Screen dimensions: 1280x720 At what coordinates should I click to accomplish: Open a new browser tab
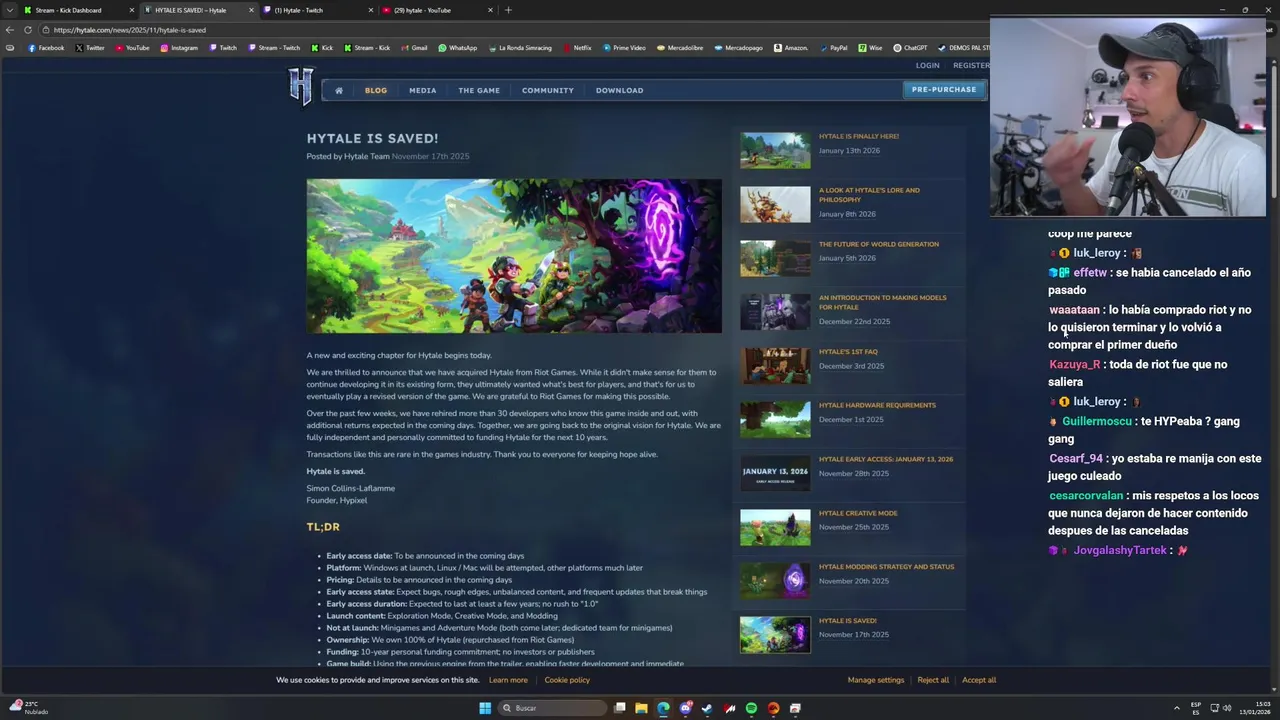click(x=508, y=10)
